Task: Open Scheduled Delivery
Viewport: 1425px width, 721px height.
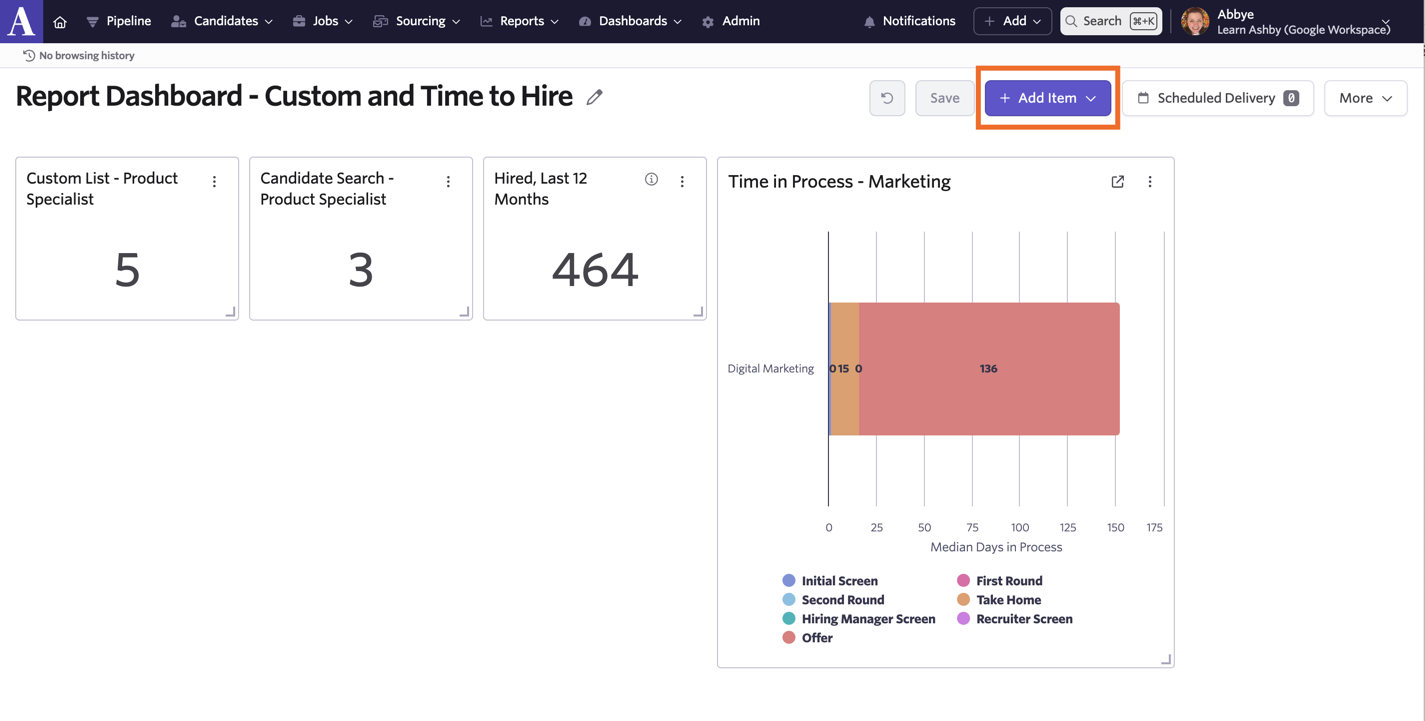Action: pos(1218,98)
